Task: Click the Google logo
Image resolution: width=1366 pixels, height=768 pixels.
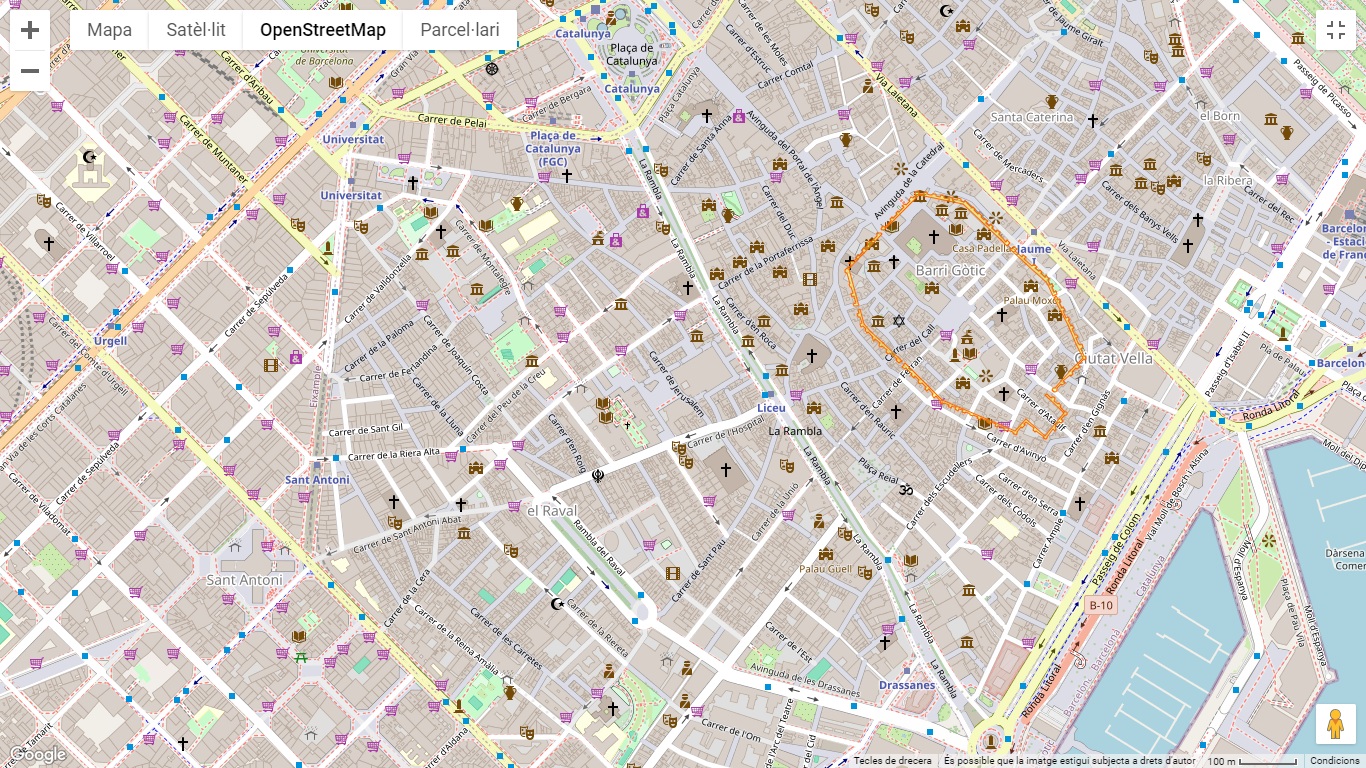Action: pyautogui.click(x=37, y=754)
